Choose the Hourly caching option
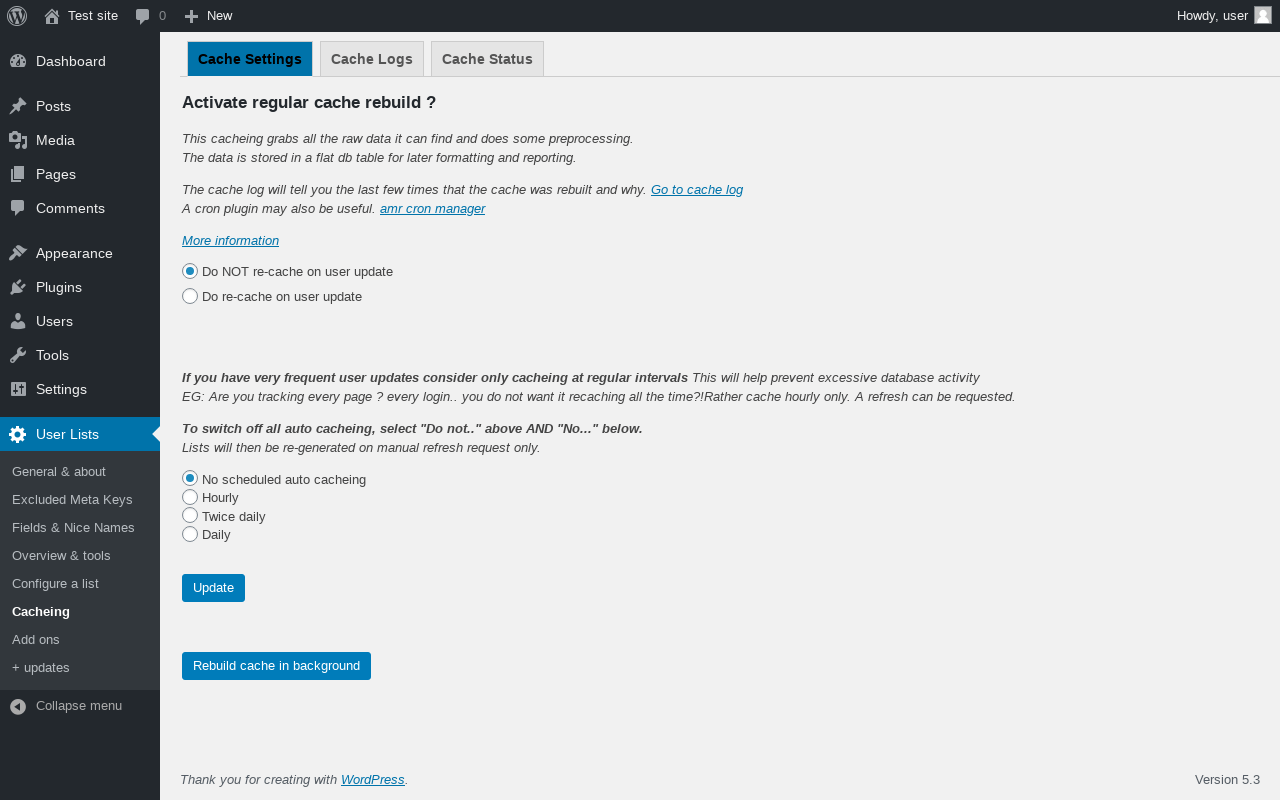The width and height of the screenshot is (1280, 800). coord(190,497)
